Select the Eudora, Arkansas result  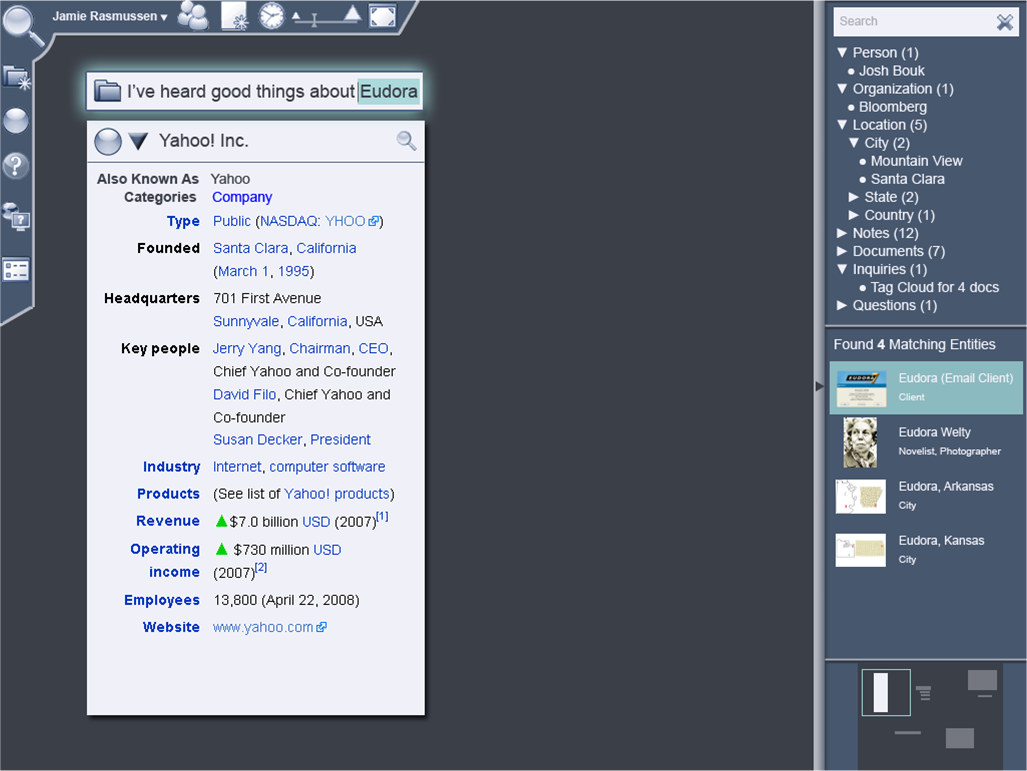[926, 496]
